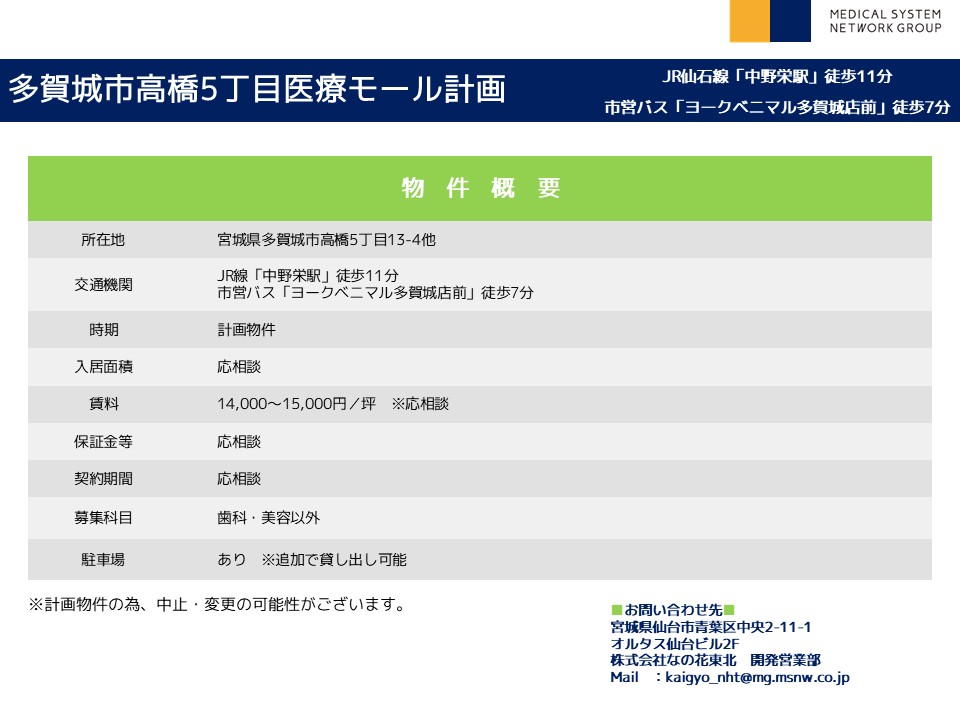Click the JR仙石線「中野栄駅」徒歩11分 header text
This screenshot has height=720, width=960.
click(x=777, y=76)
